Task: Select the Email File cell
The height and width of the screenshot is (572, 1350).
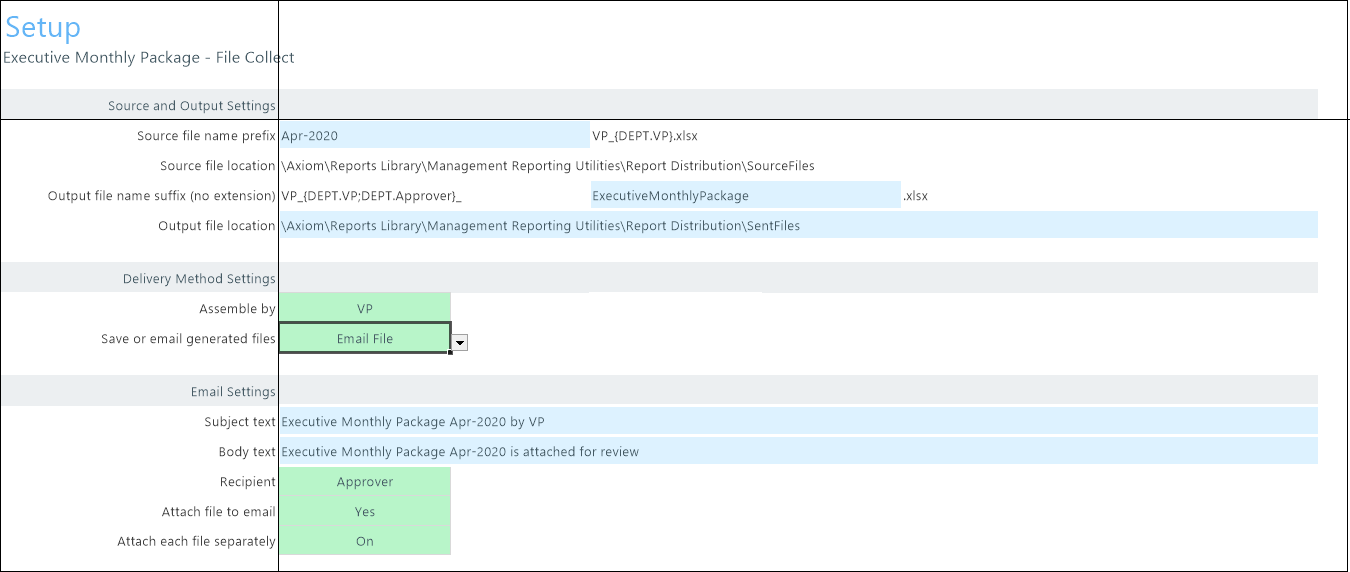Action: (365, 338)
